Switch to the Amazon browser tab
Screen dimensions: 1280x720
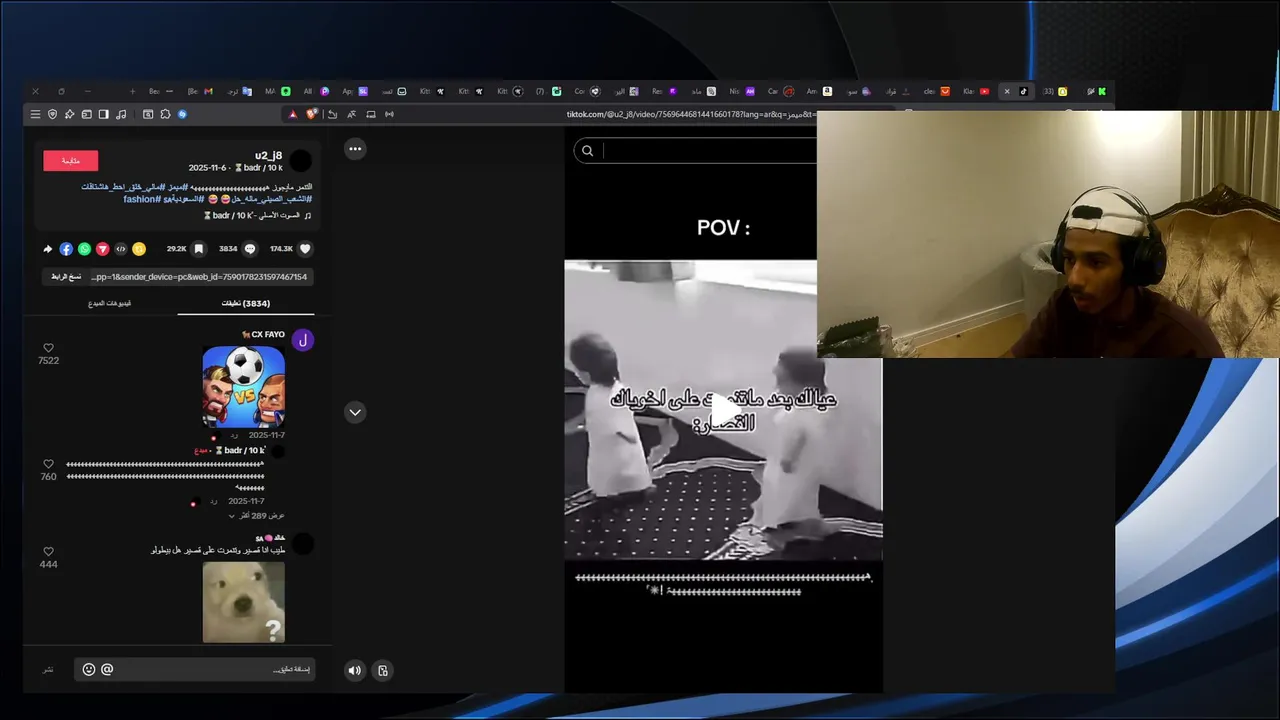click(819, 91)
